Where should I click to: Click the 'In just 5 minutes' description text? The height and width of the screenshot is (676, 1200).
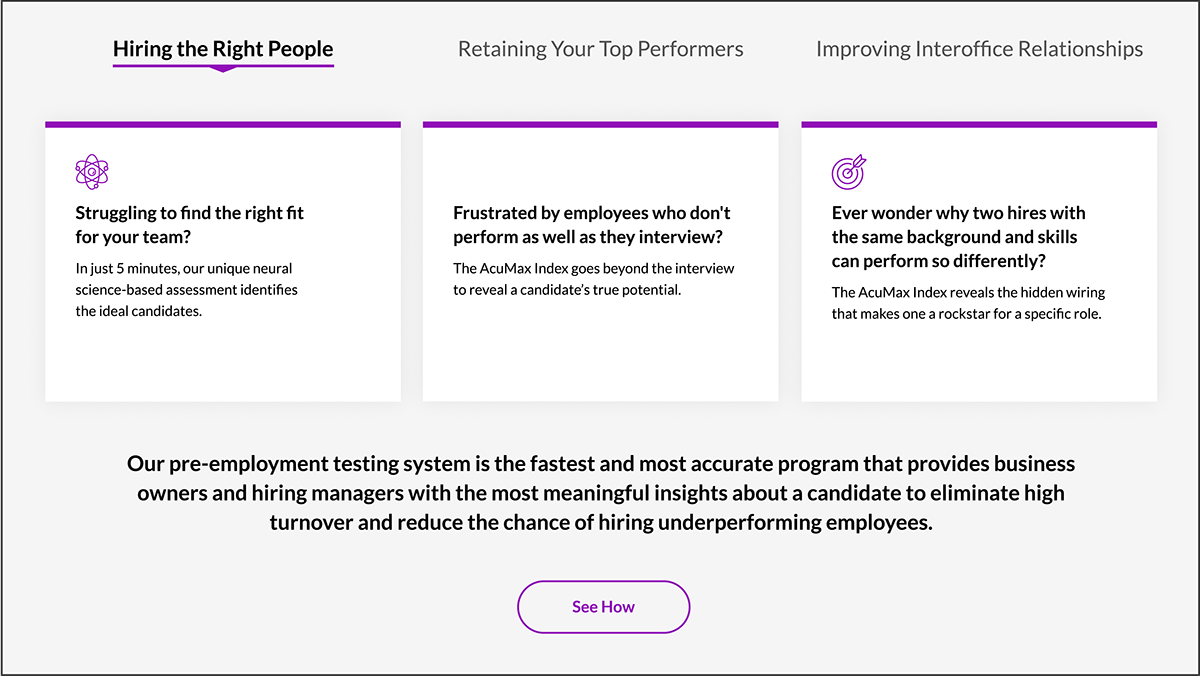click(x=187, y=290)
